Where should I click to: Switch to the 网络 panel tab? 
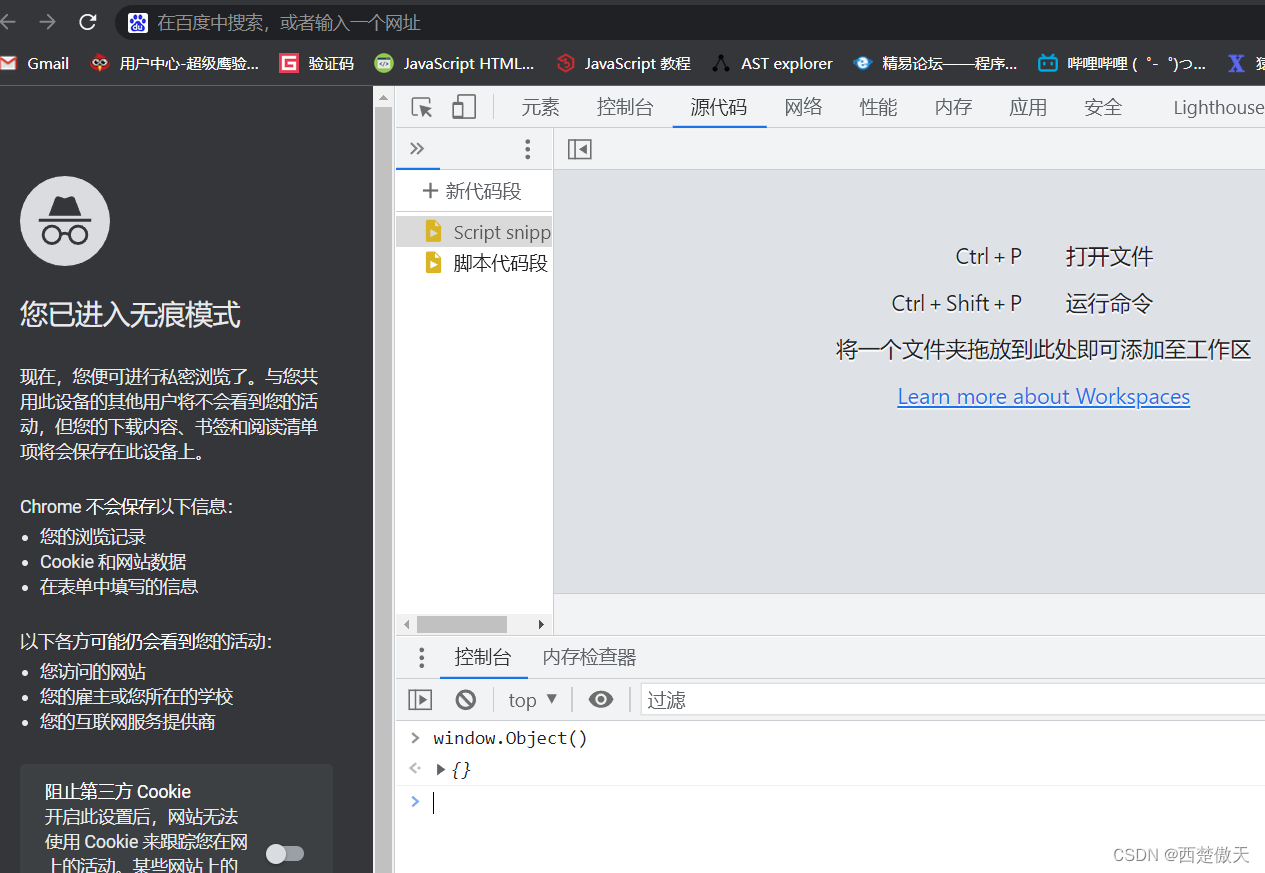pyautogui.click(x=803, y=106)
